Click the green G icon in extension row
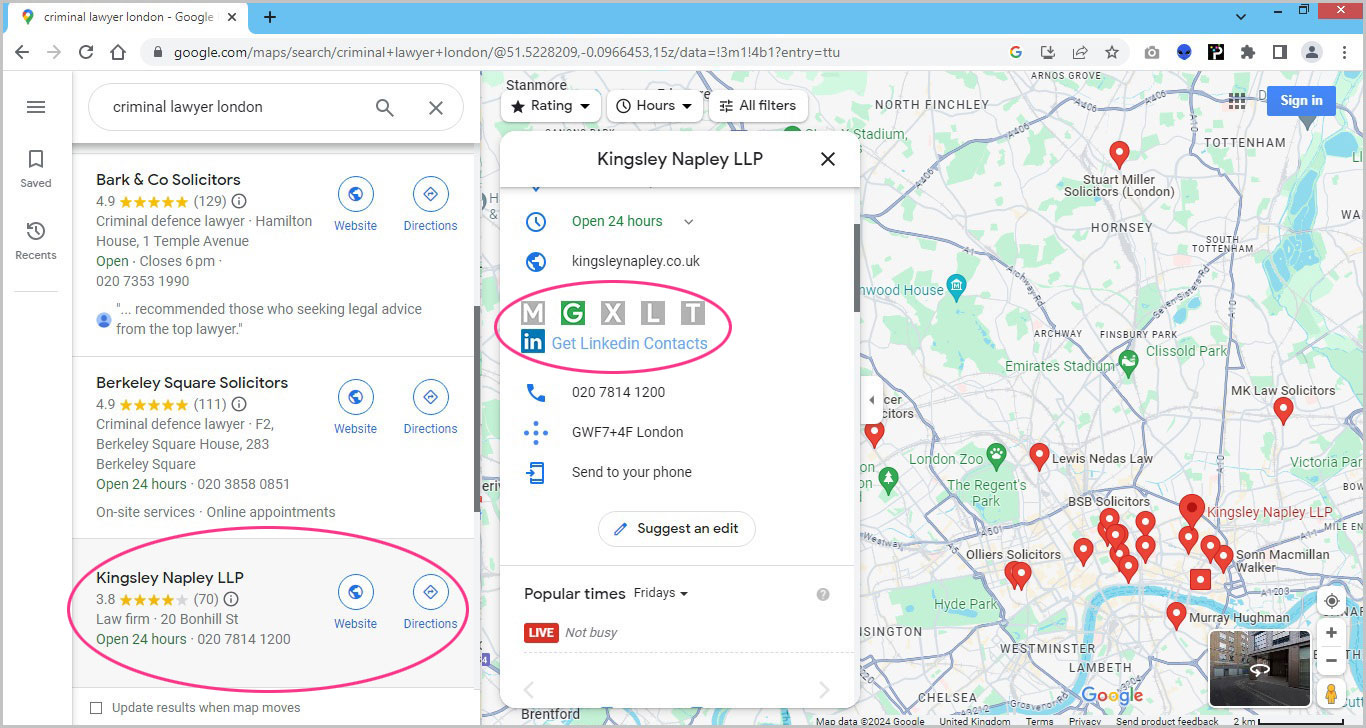 pos(573,313)
